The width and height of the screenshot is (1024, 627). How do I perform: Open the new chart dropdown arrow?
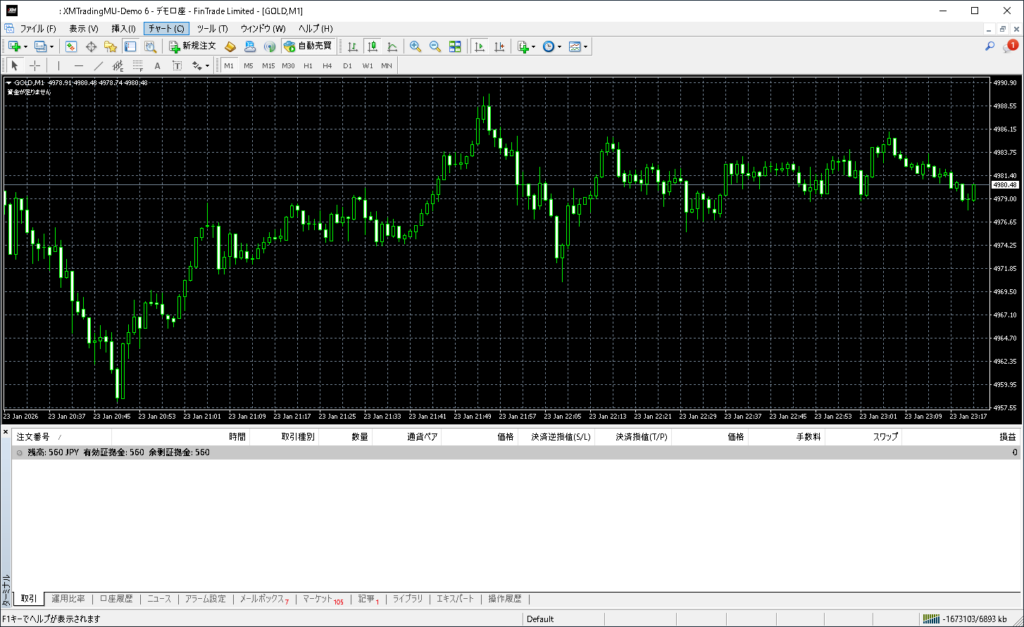pos(25,47)
